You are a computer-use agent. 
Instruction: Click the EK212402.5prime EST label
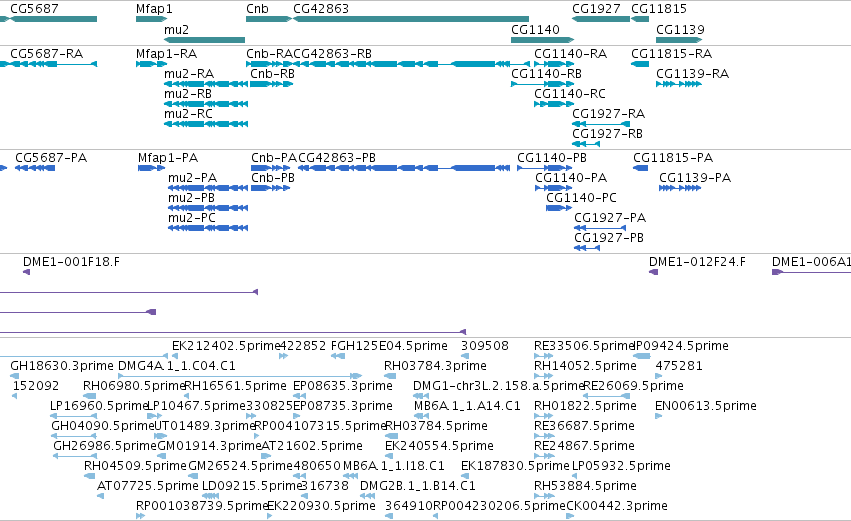click(226, 346)
